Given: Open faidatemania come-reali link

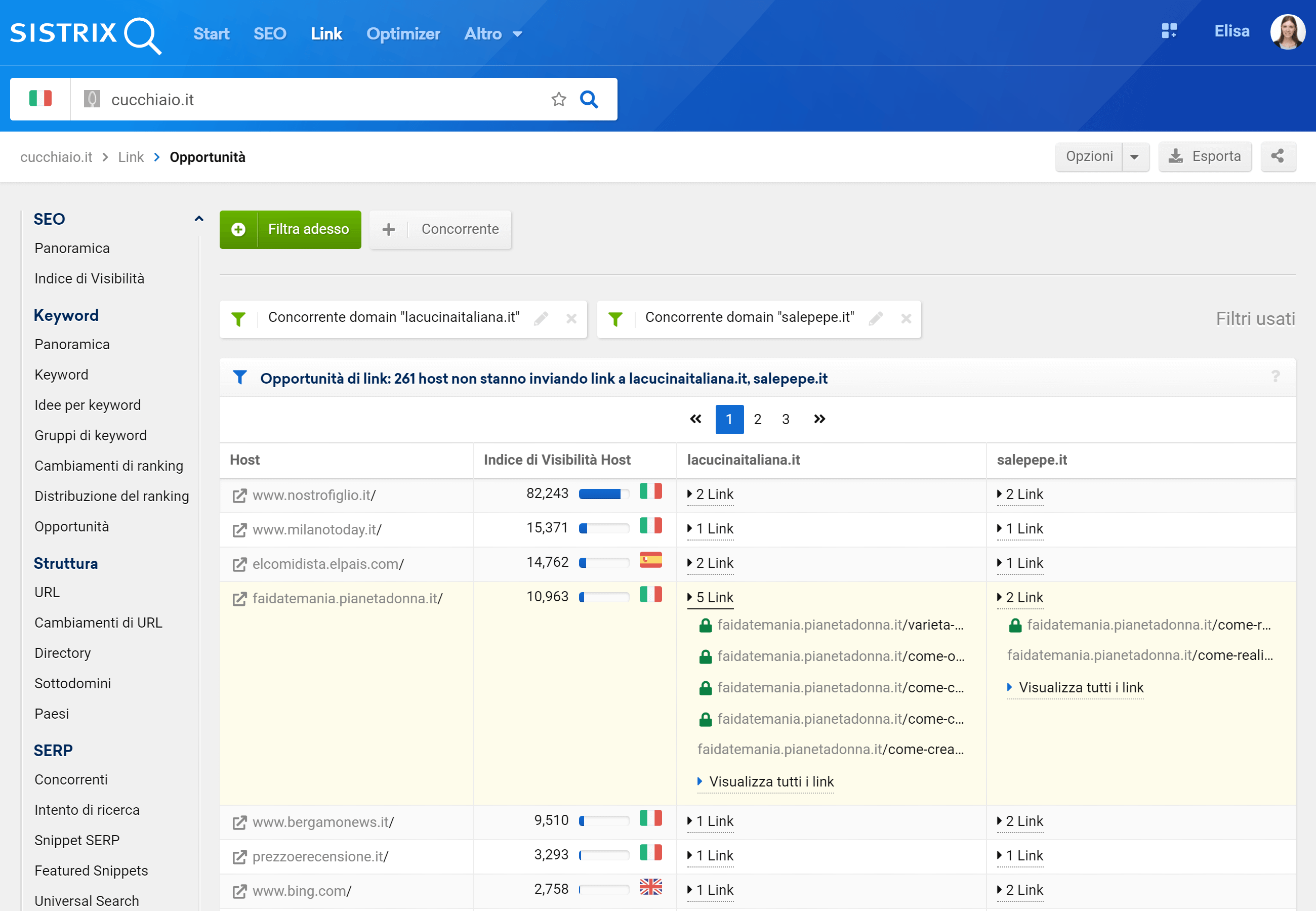Looking at the screenshot, I should [1140, 655].
